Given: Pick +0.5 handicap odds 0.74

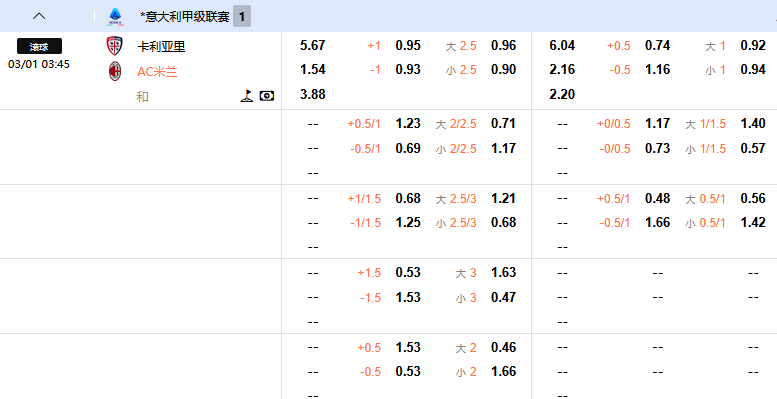Looking at the screenshot, I should (658, 46).
